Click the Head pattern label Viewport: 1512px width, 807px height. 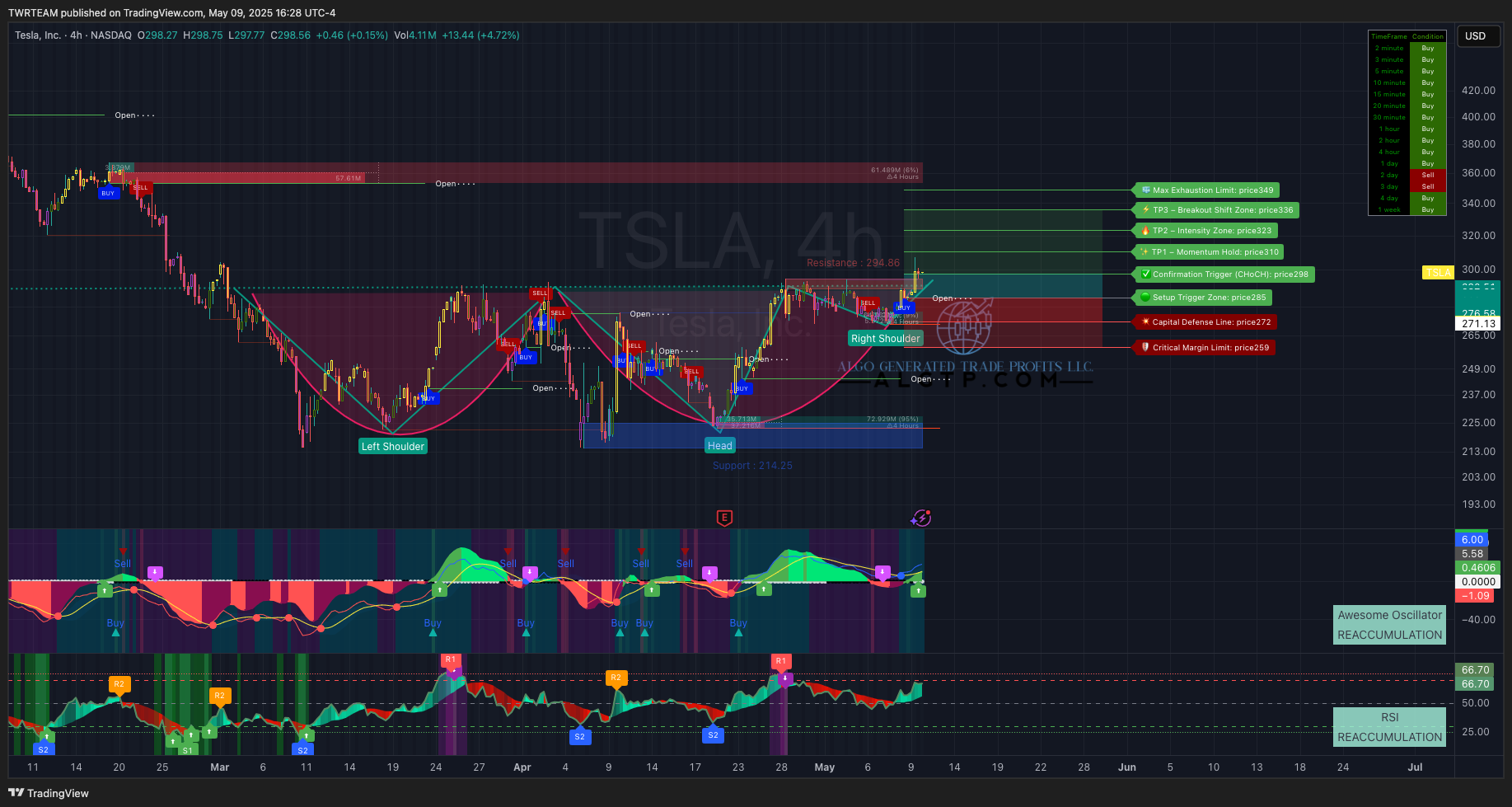pos(719,446)
